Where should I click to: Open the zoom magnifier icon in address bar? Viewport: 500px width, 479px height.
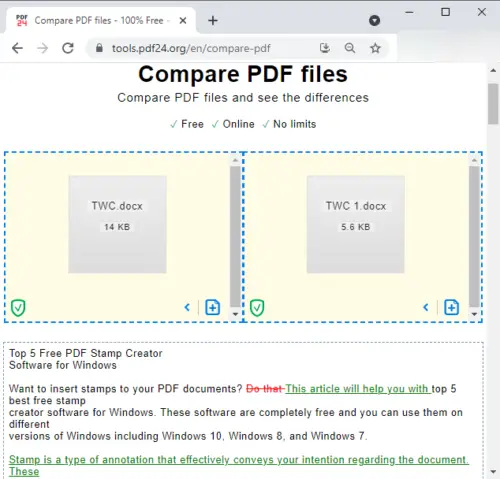350,48
